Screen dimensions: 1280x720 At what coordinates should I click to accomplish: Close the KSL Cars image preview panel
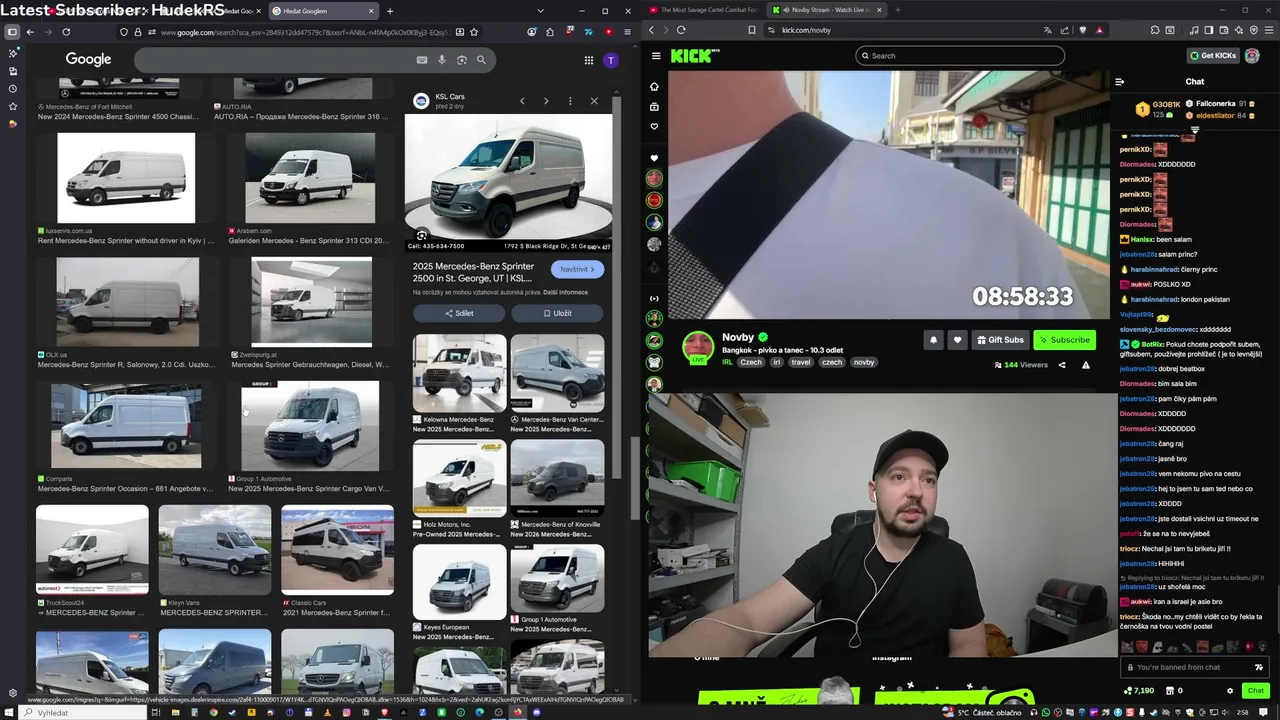point(594,101)
